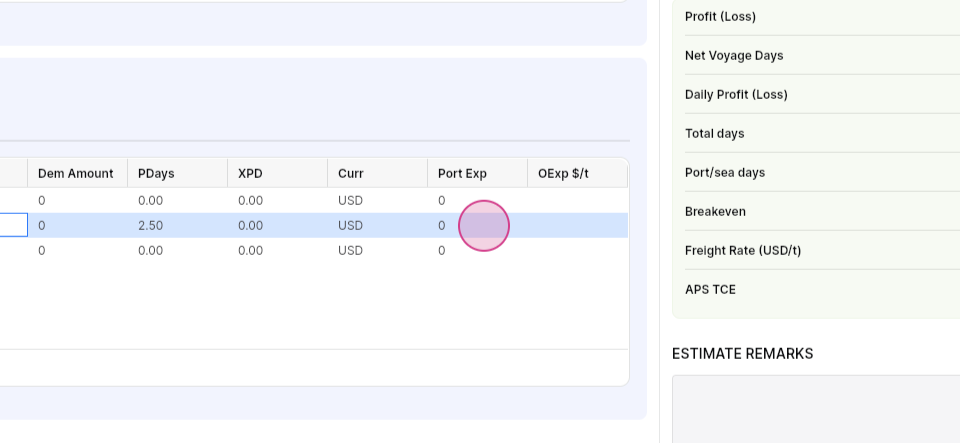Viewport: 960px width, 443px height.
Task: Select the OExp $/t column header
Action: coord(577,173)
